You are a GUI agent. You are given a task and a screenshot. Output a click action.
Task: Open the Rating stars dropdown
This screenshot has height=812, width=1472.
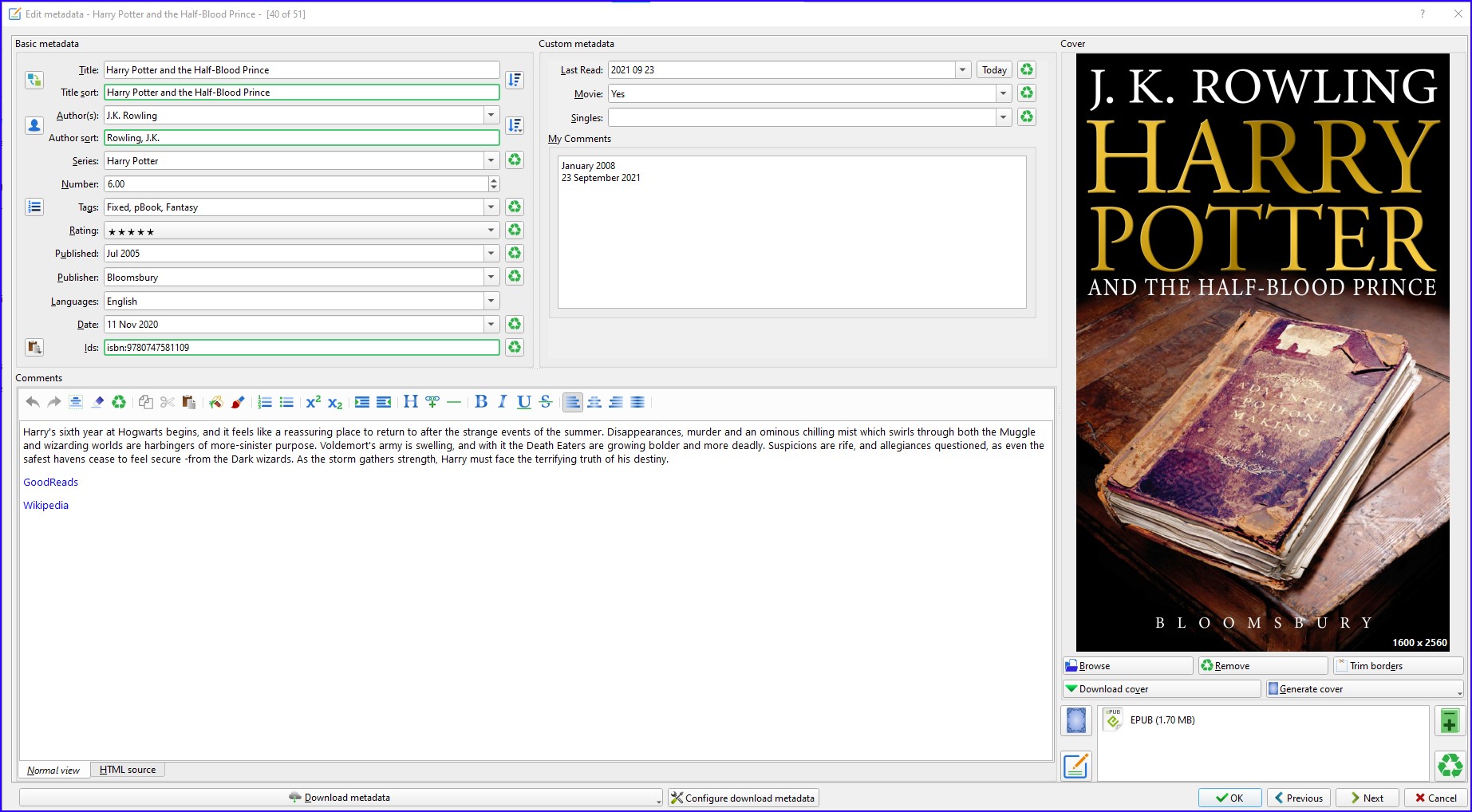click(491, 230)
